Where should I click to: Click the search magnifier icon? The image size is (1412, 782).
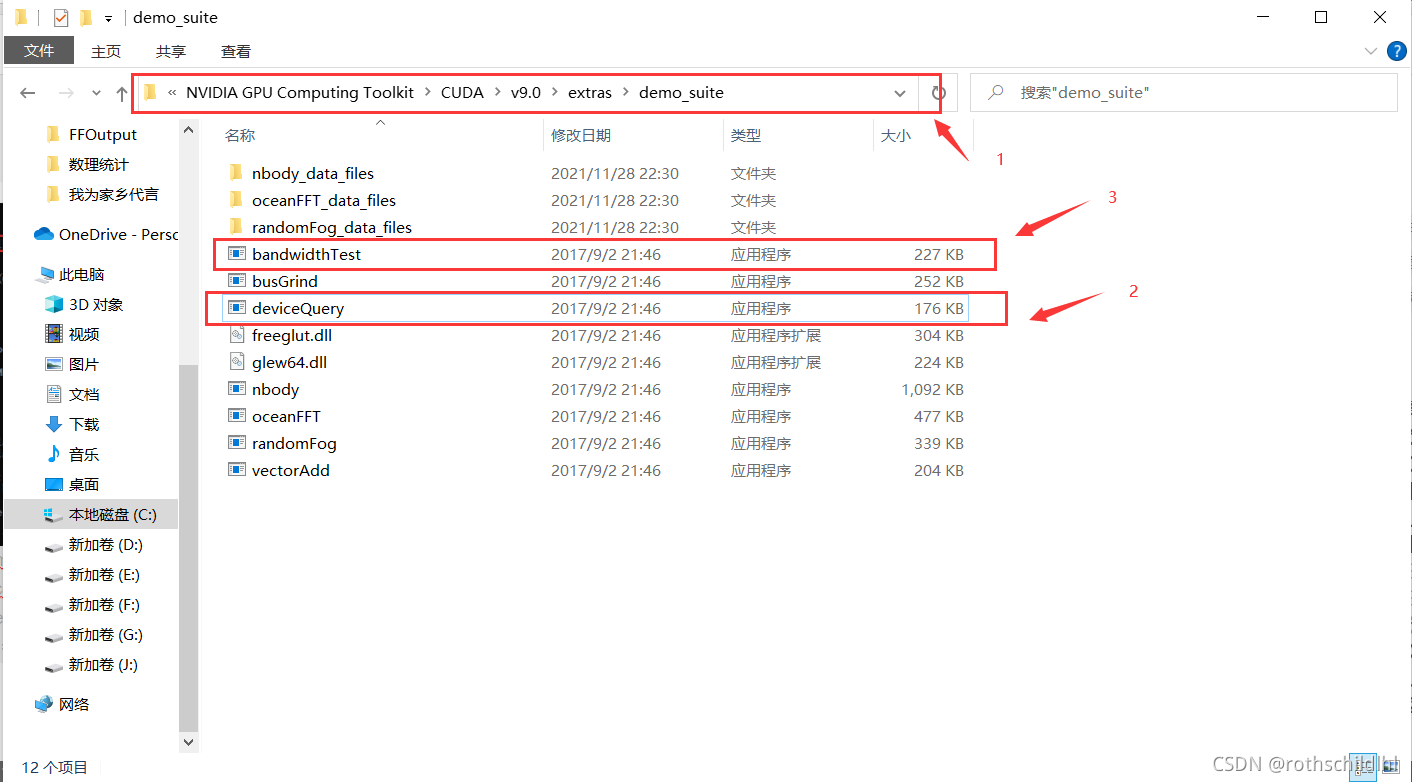point(995,92)
